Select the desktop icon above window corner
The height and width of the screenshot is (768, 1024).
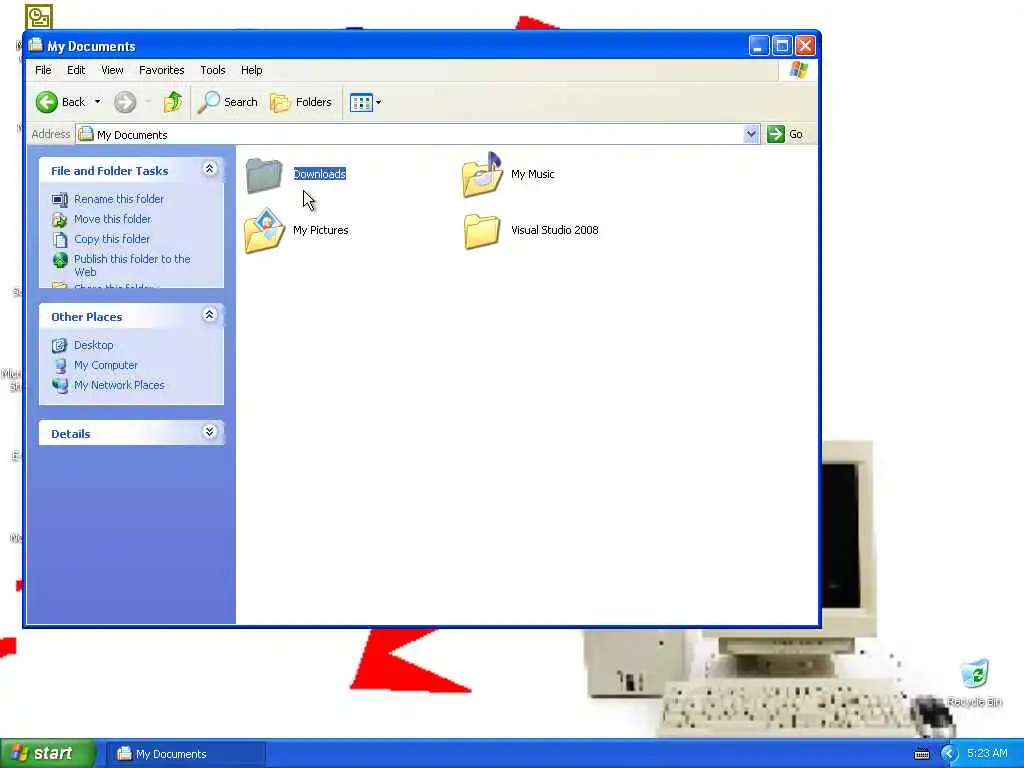coord(39,17)
